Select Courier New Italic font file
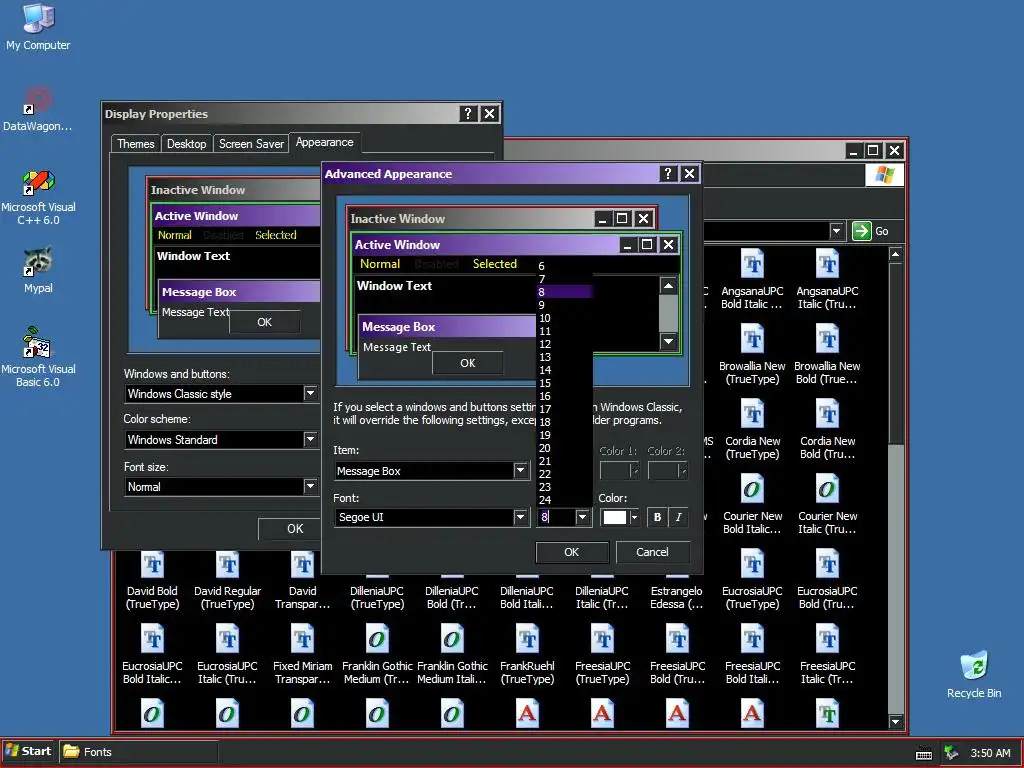 827,504
